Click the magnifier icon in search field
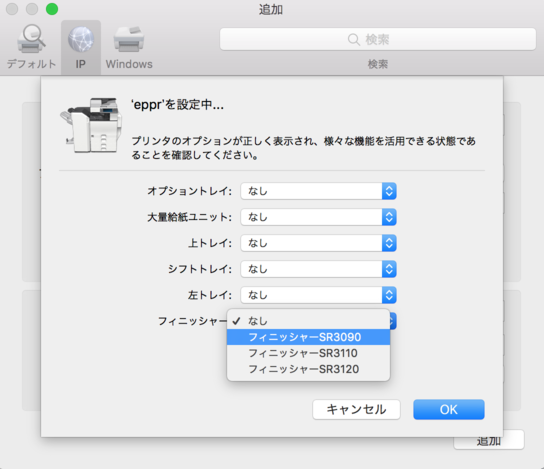 click(x=354, y=40)
